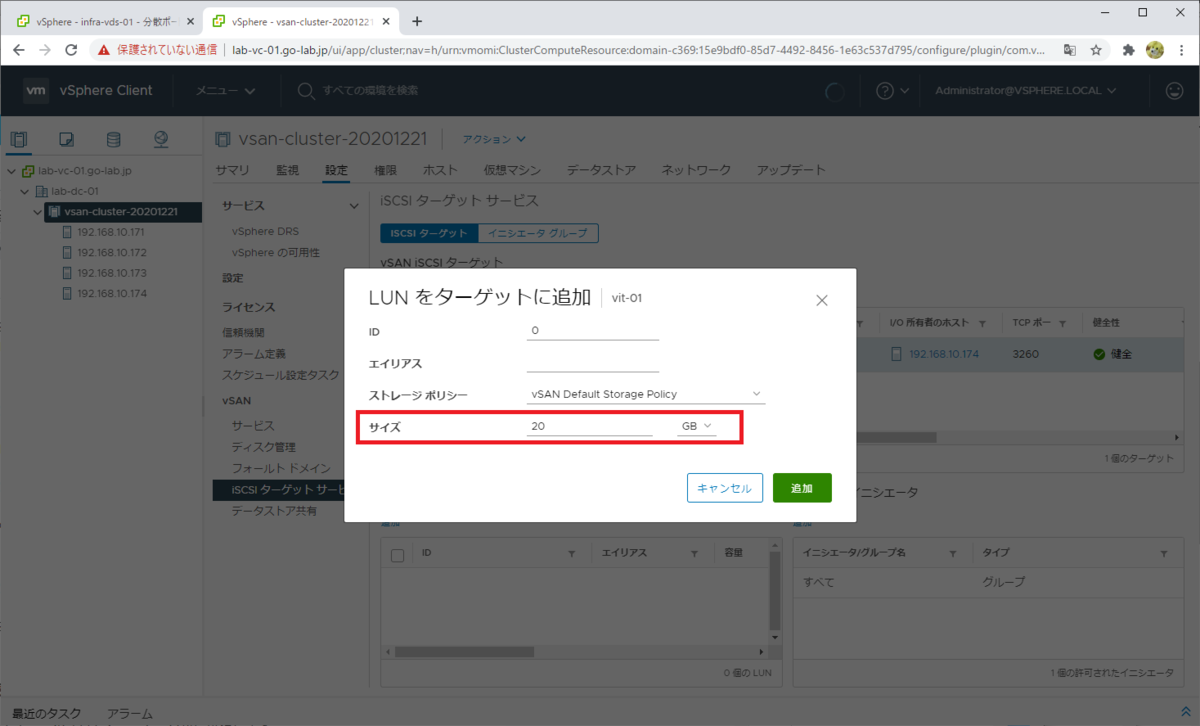
Task: Click the translate page icon
Action: (x=1069, y=49)
